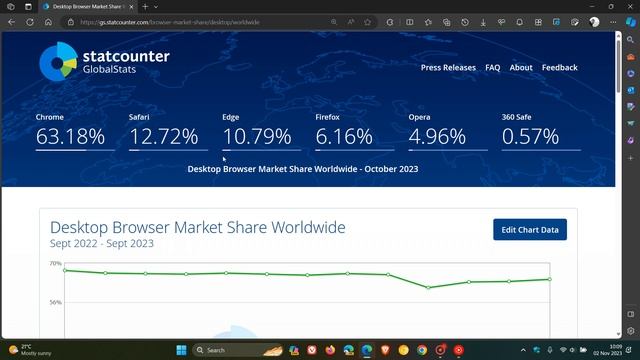Click the page vertical scrollbar thumb

[x=618, y=66]
